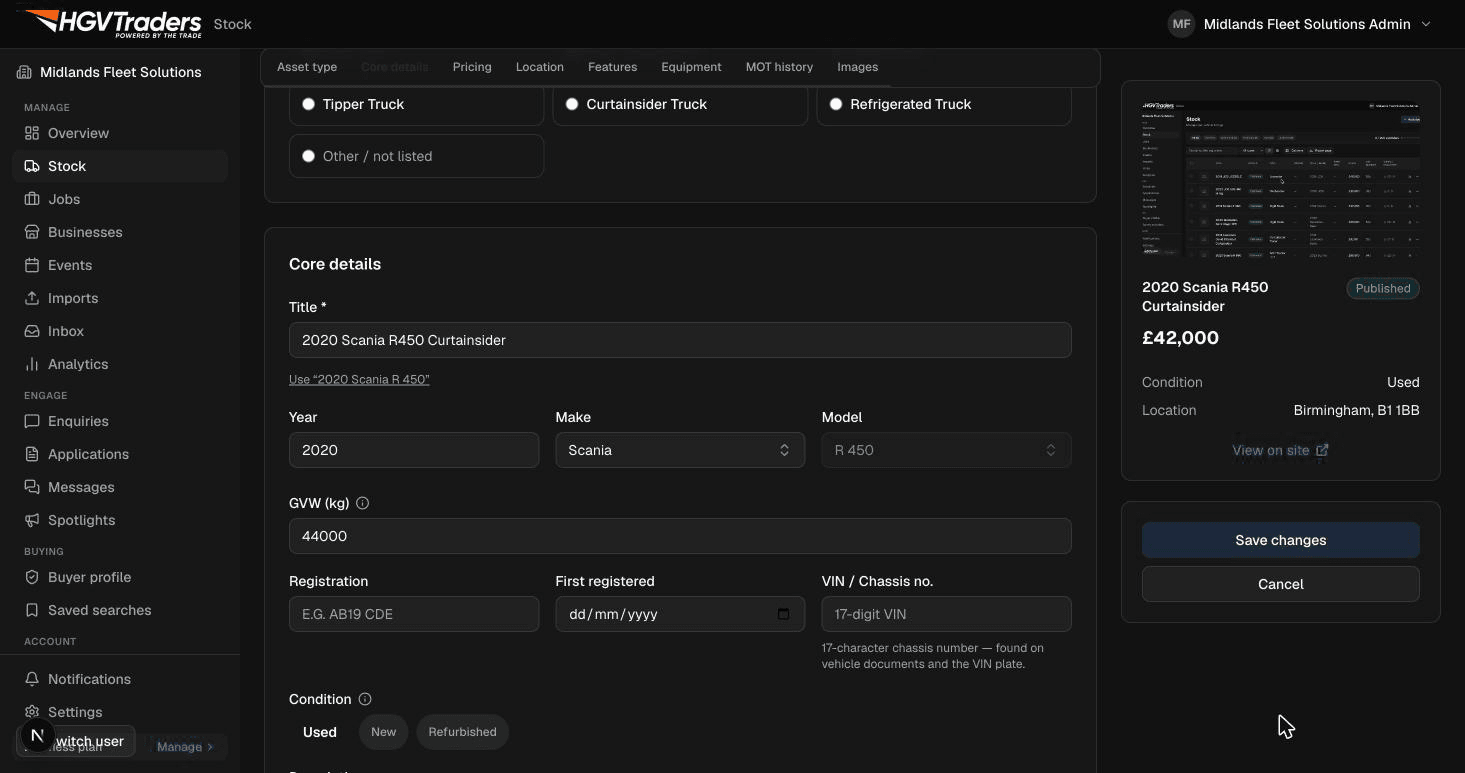Open the First registered calendar picker icon

pos(784,614)
